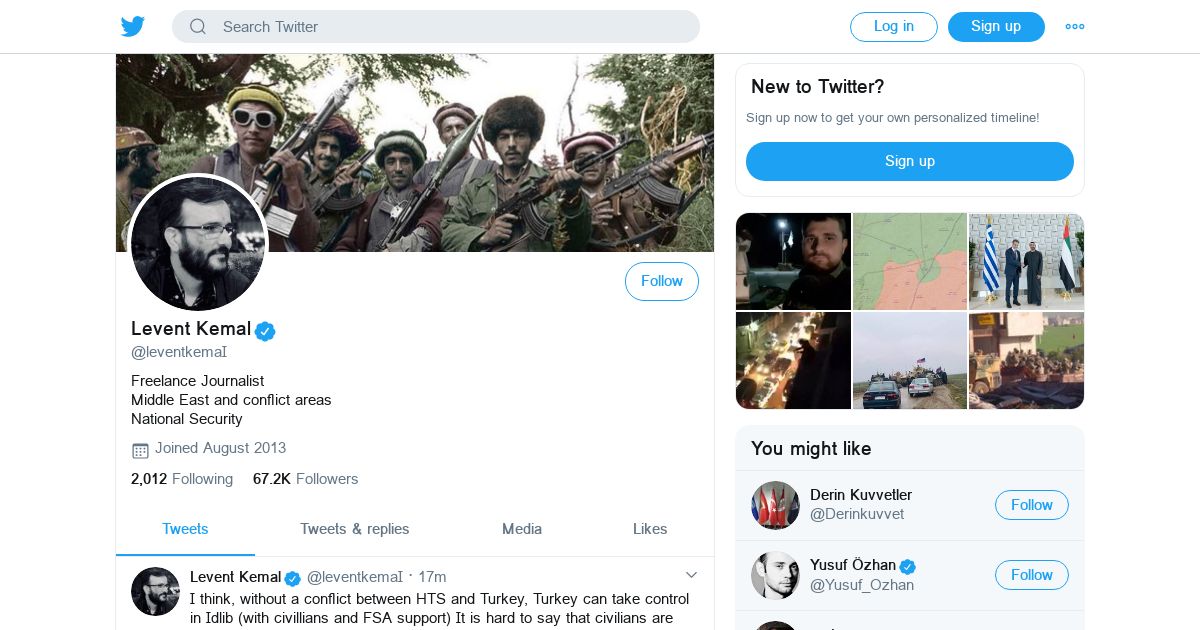Click Derin Kuvvetler's avatar
The height and width of the screenshot is (630, 1200).
(775, 505)
